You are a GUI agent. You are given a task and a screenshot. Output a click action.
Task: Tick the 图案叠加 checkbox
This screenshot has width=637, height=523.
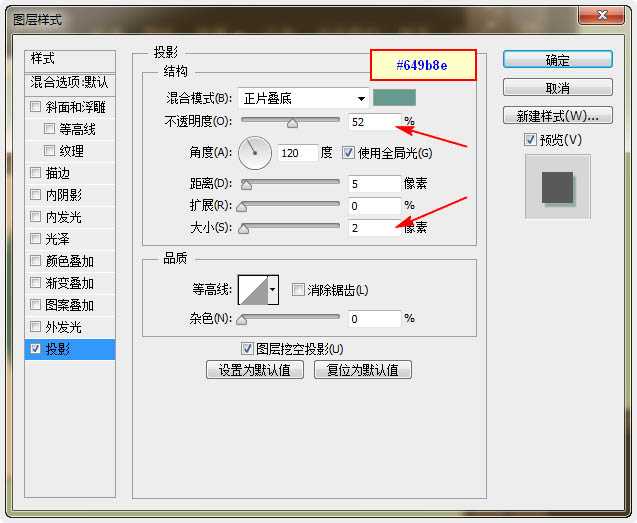(36, 304)
